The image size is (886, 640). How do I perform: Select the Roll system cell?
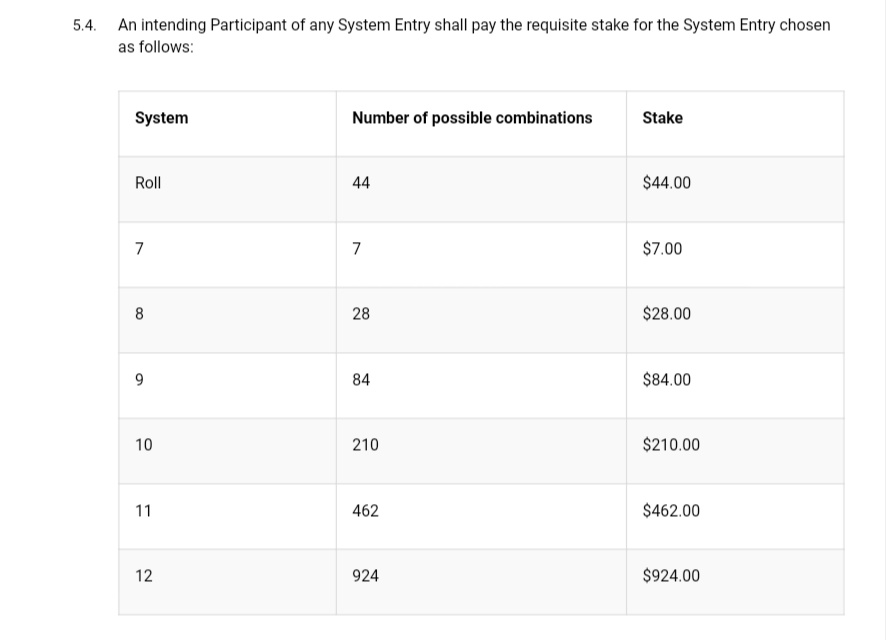tap(227, 189)
